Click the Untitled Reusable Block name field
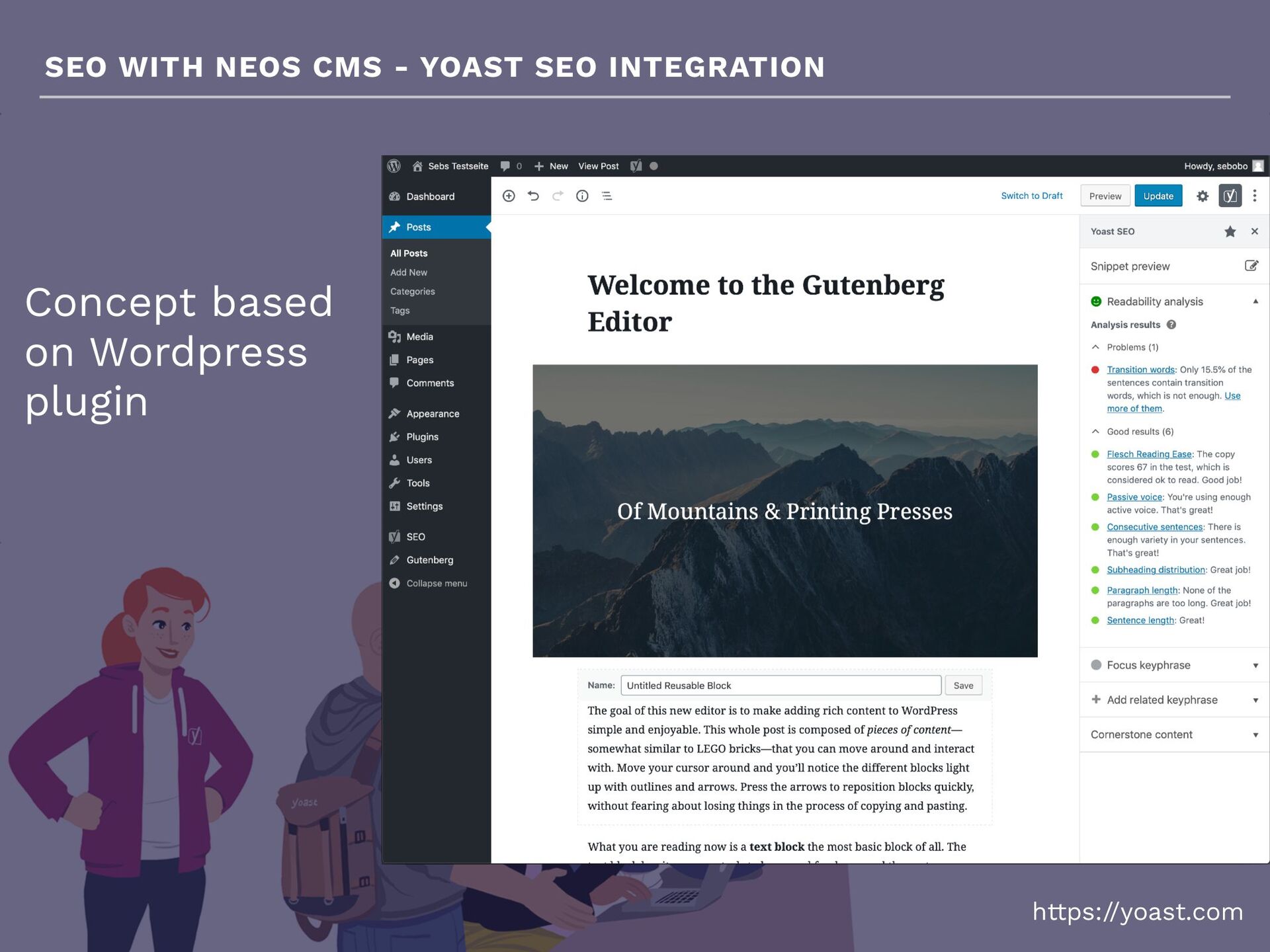 coord(781,686)
